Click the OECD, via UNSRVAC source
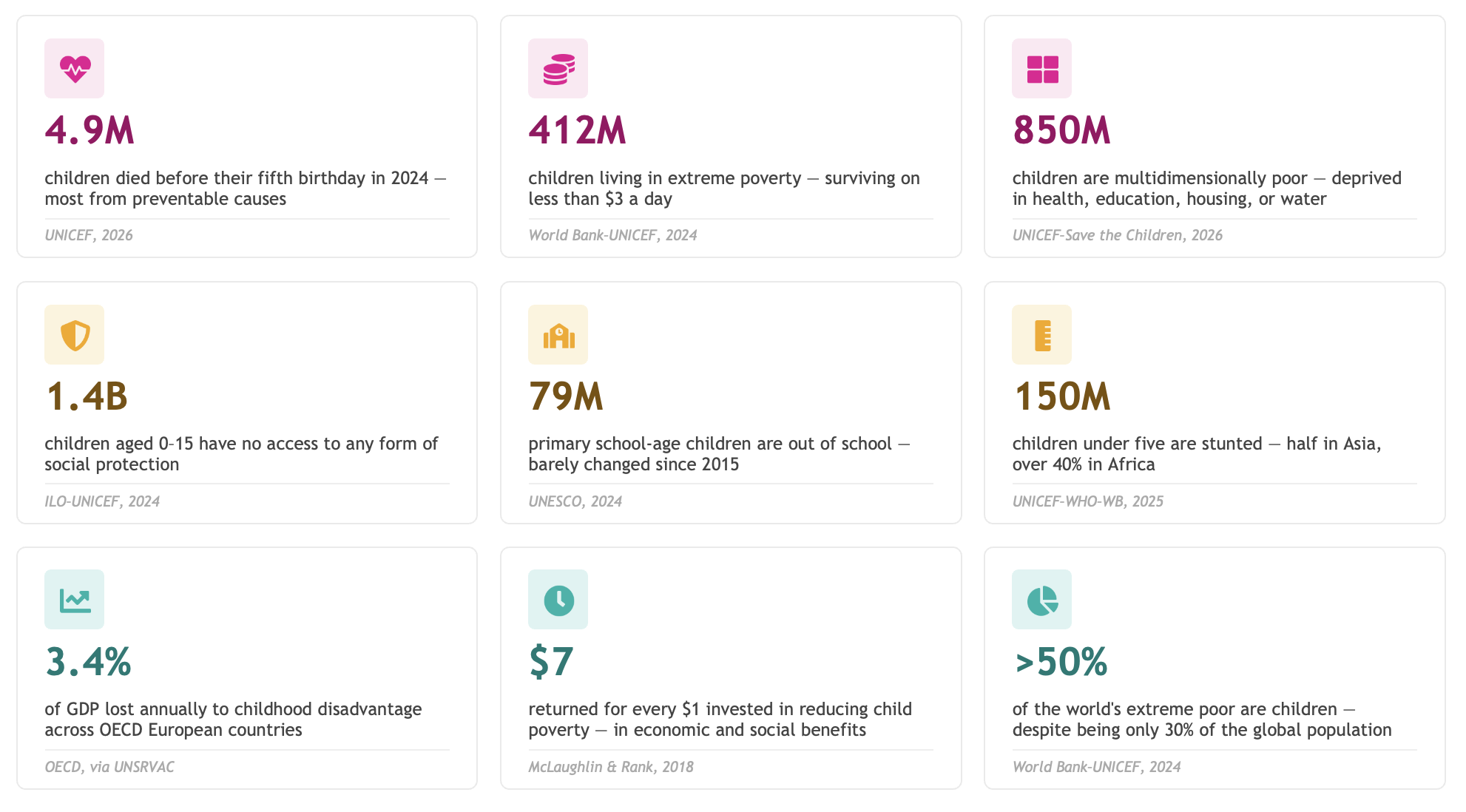Image resolution: width=1466 pixels, height=812 pixels. coord(109,767)
